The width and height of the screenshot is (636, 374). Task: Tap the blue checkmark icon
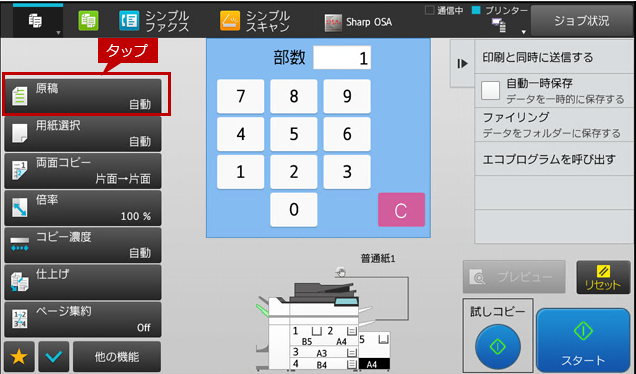[x=54, y=357]
